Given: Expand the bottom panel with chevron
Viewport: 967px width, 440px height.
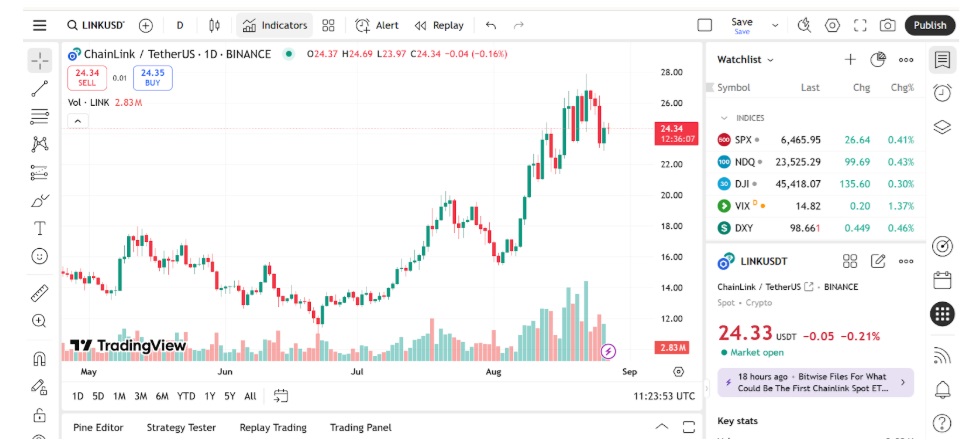Looking at the screenshot, I should click(x=661, y=427).
